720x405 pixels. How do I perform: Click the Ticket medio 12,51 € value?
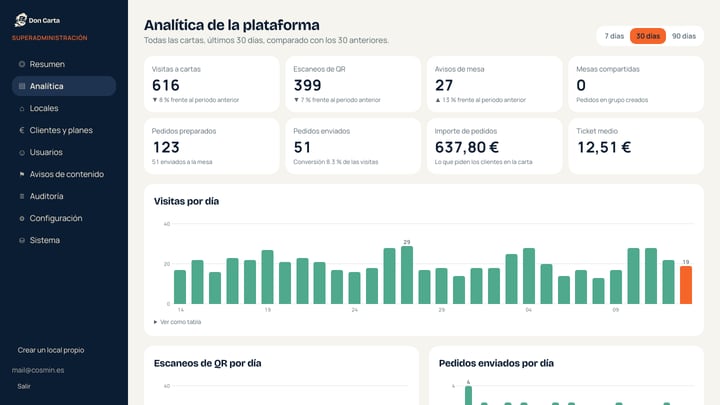pos(603,147)
